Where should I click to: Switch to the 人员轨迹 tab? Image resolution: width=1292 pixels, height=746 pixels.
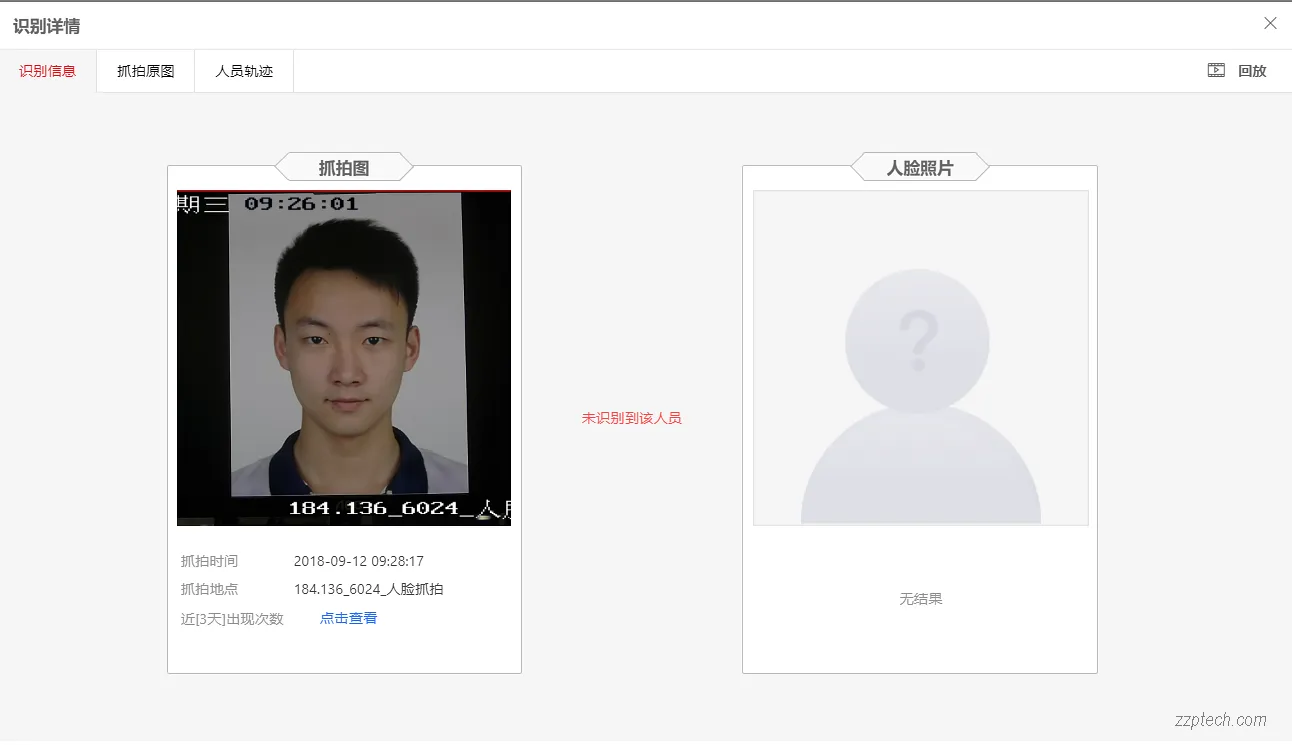243,70
